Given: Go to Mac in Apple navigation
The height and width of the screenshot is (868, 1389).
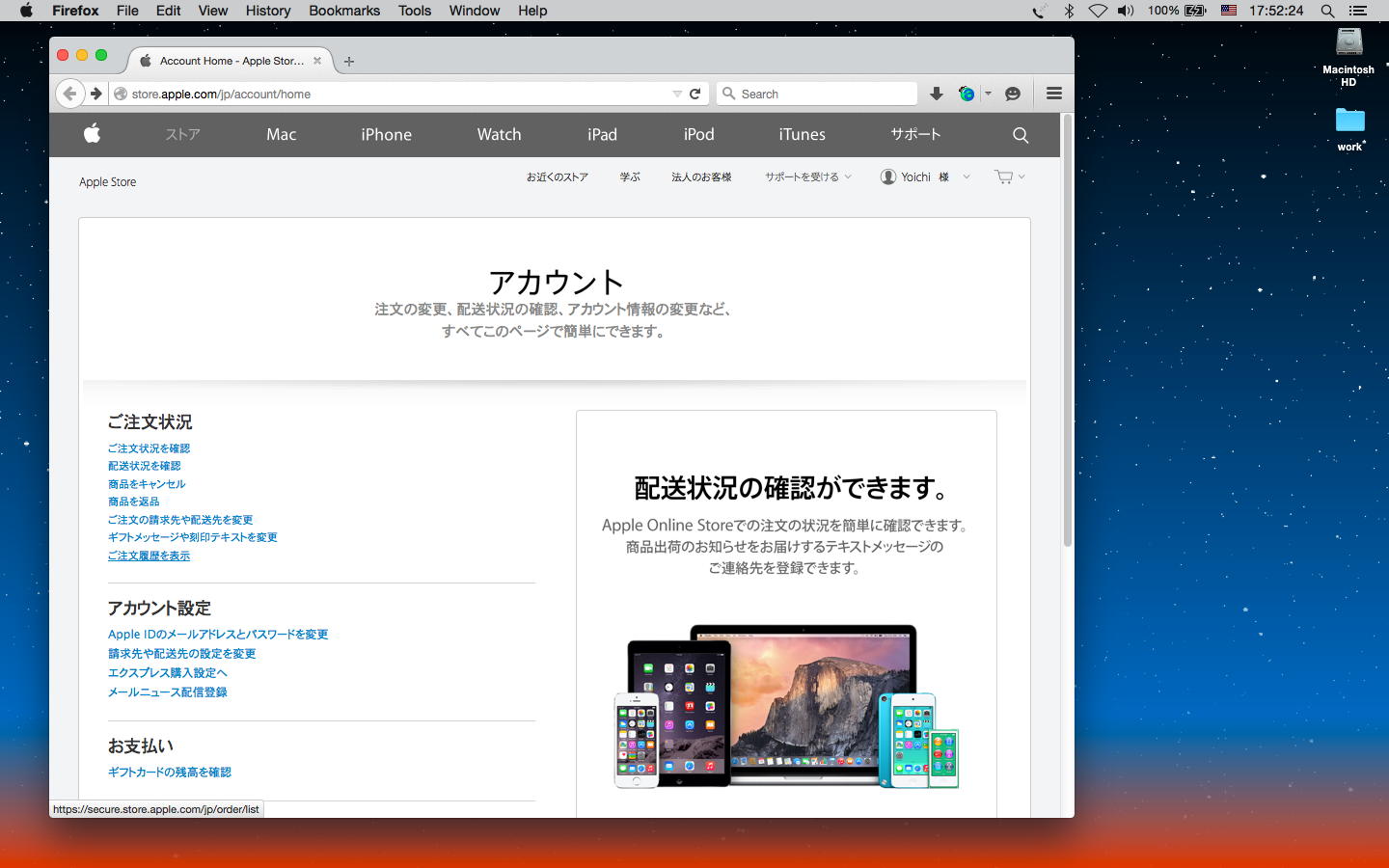Looking at the screenshot, I should coord(282,135).
